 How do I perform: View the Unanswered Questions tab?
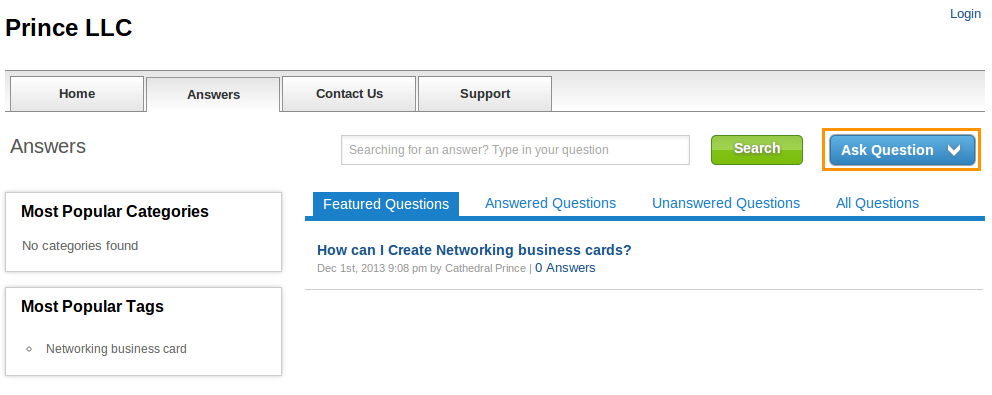(726, 203)
